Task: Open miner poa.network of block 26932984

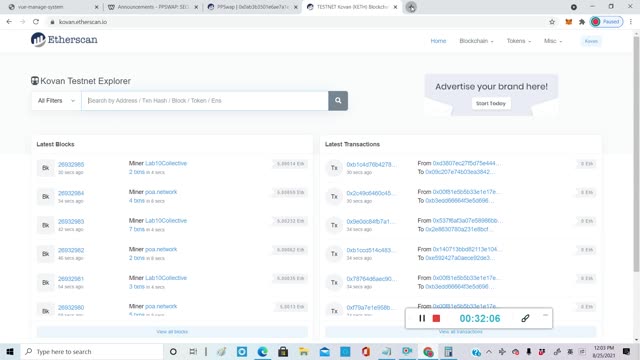Action: coord(161,192)
